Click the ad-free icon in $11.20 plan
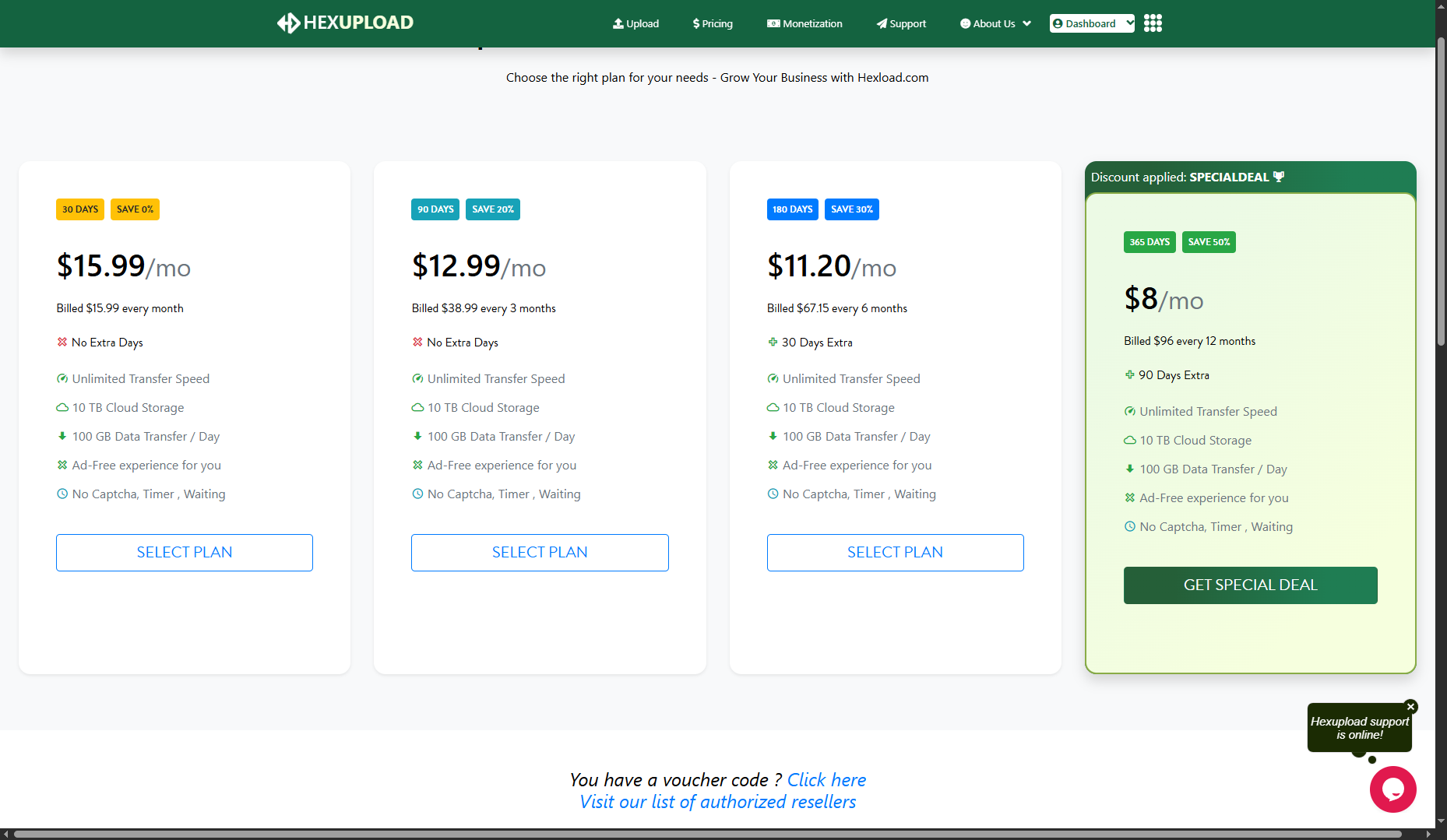1447x840 pixels. pos(773,465)
